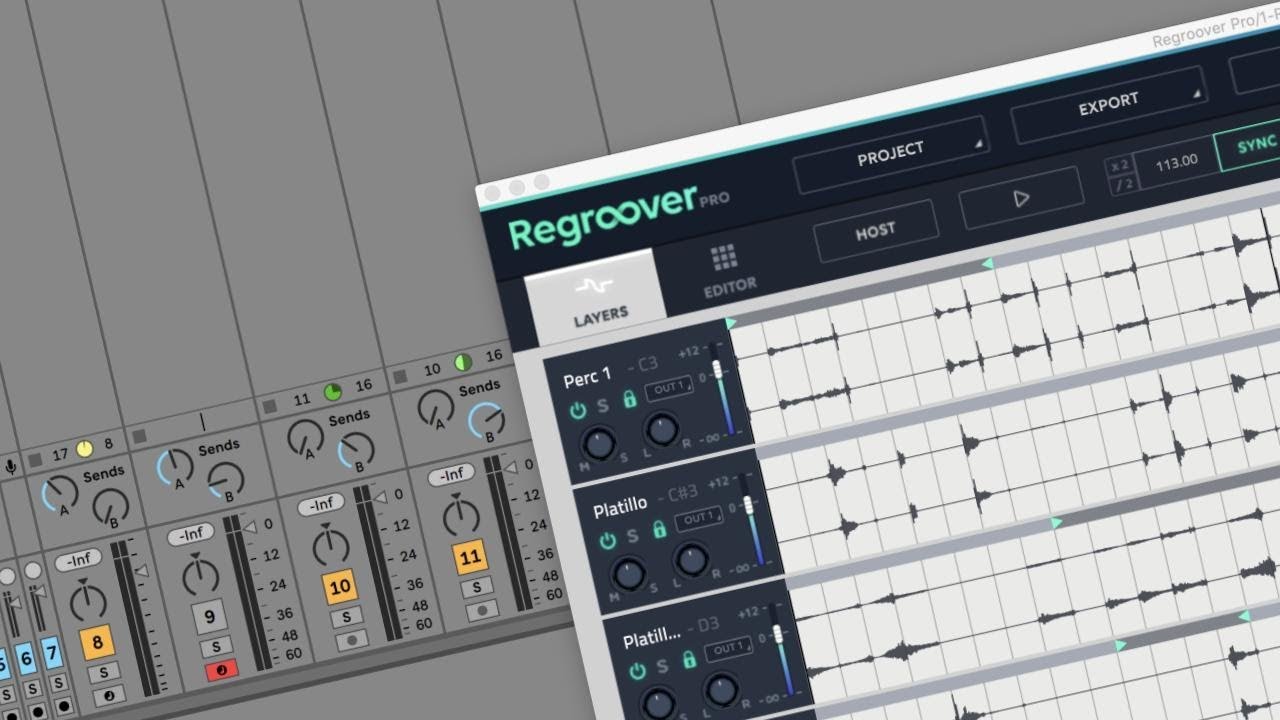
Task: Start playback with Regroover play triangle
Action: 1021,198
